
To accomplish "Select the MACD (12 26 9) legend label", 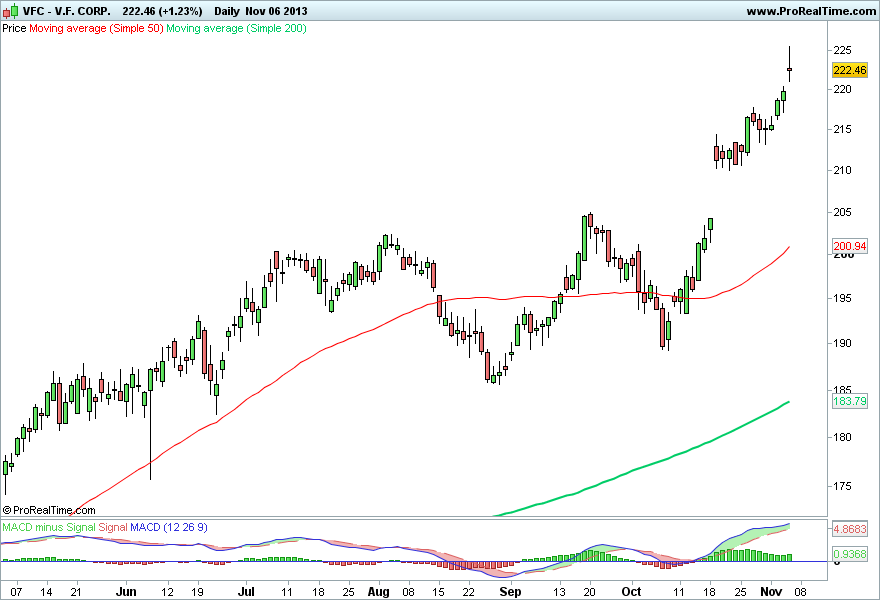I will (169, 527).
